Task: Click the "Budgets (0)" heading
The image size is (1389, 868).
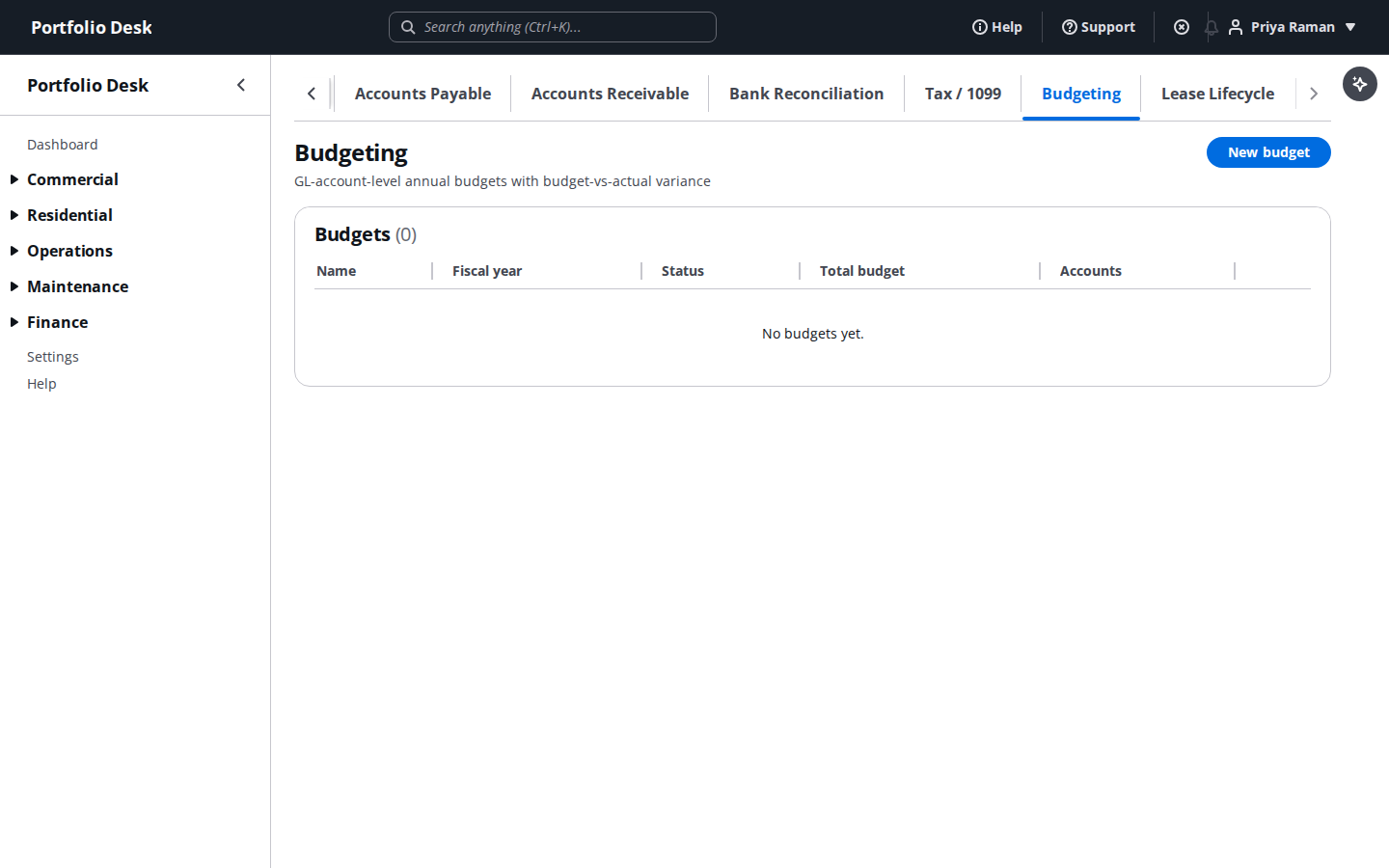Action: click(366, 234)
